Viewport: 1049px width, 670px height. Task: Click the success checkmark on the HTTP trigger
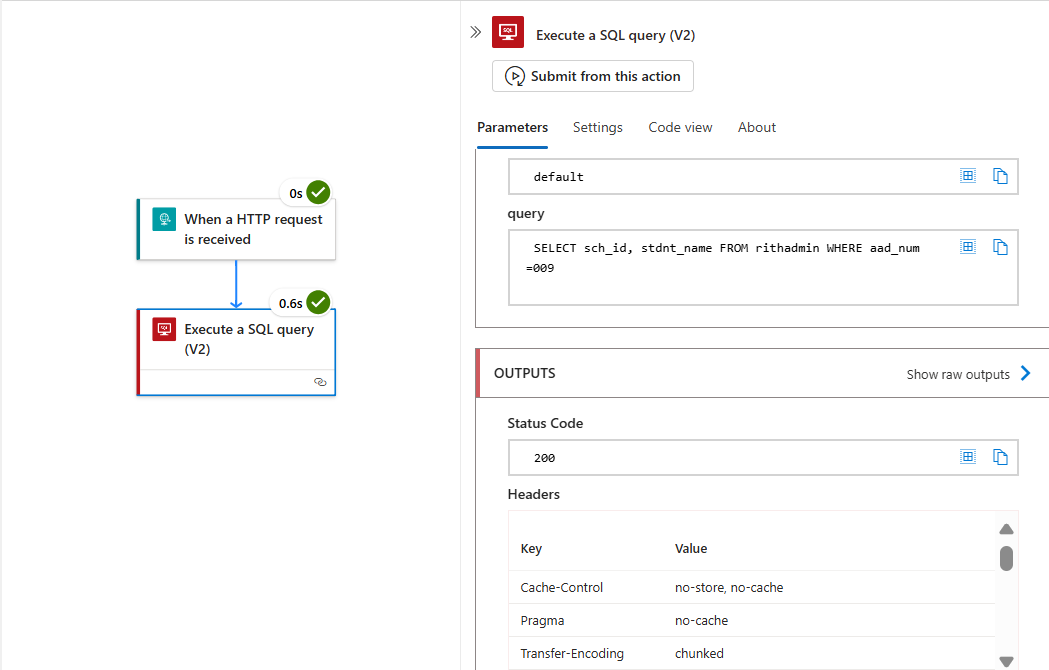tap(318, 193)
